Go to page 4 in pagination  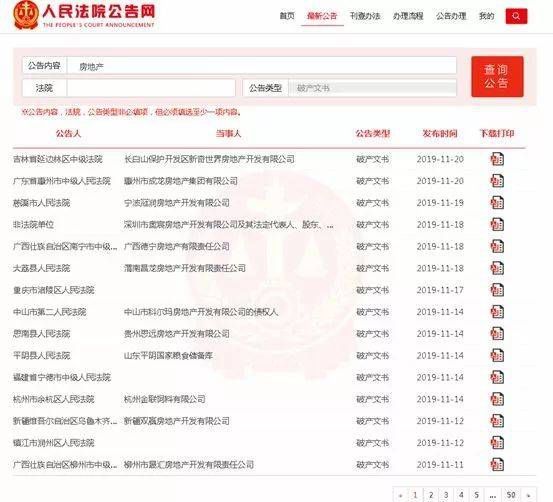tap(461, 495)
